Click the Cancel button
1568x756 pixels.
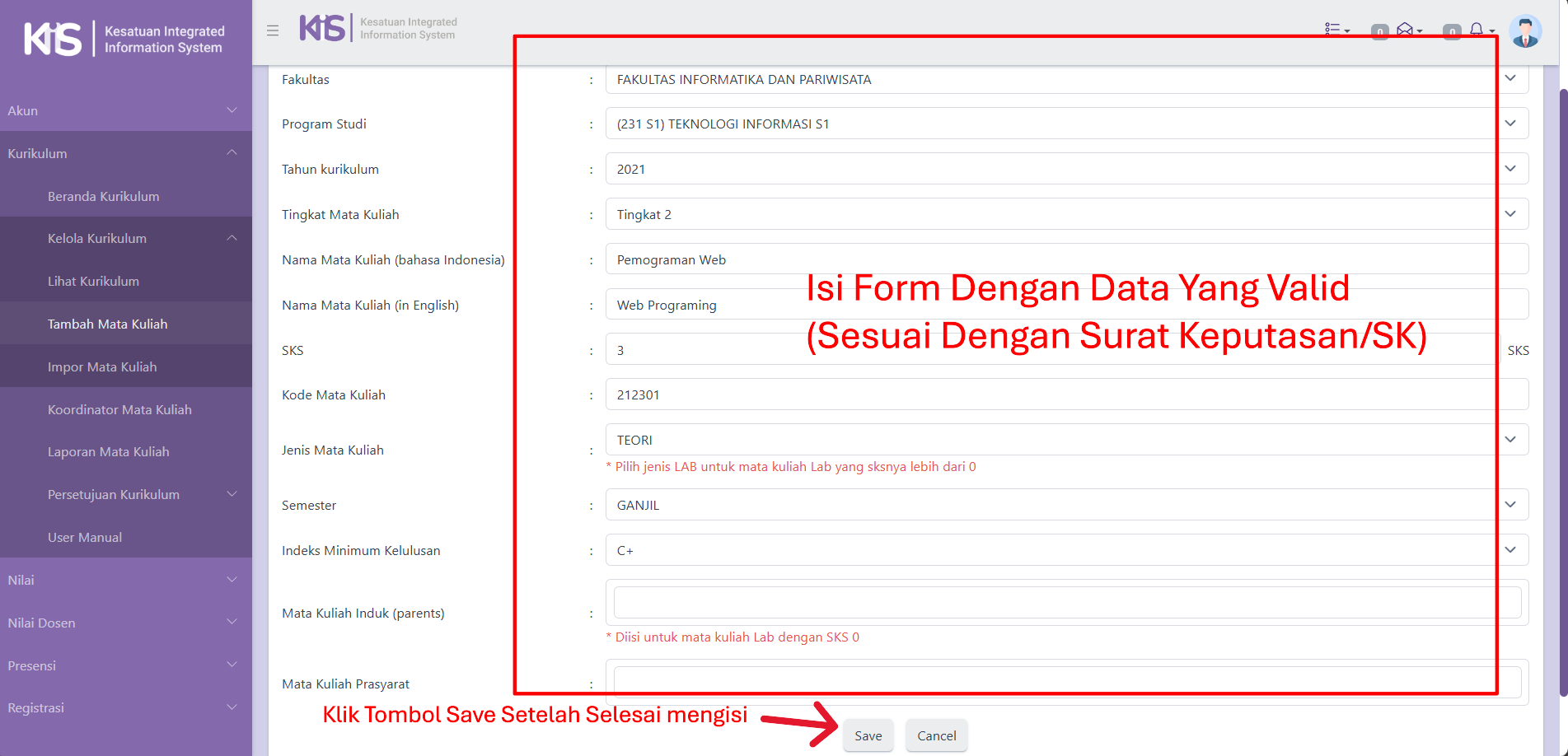[936, 735]
